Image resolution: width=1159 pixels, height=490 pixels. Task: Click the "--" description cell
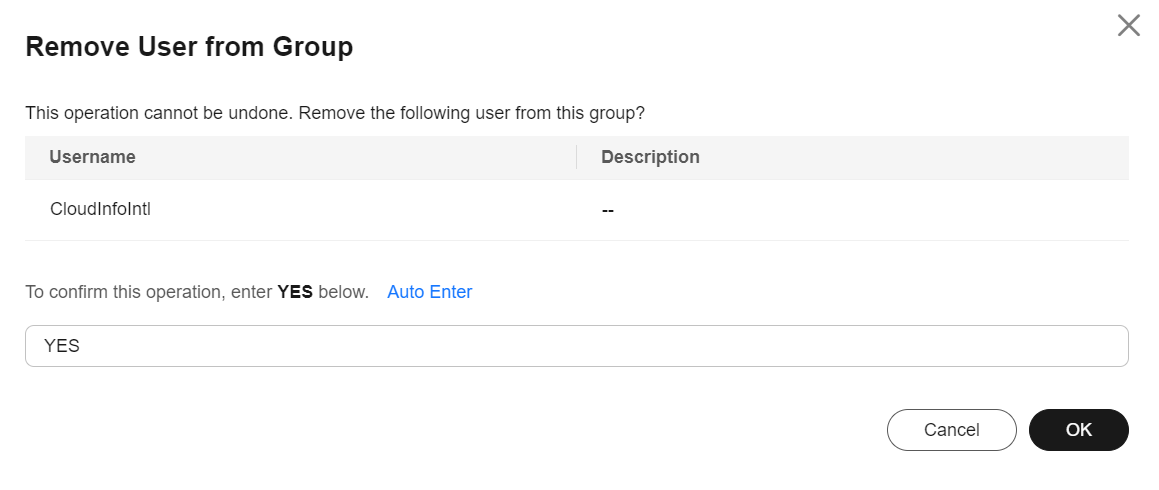coord(607,211)
